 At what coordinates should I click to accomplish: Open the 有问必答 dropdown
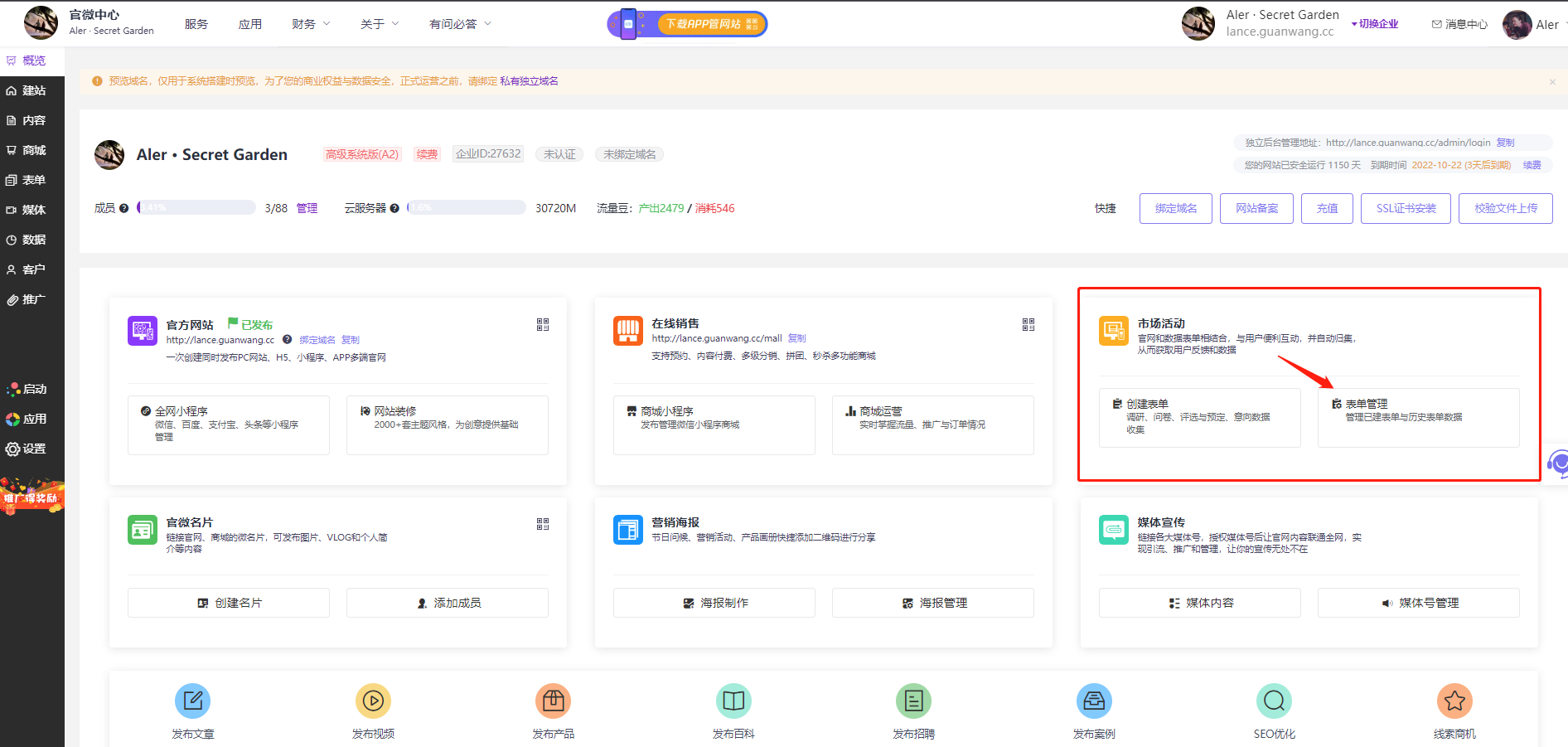[460, 24]
